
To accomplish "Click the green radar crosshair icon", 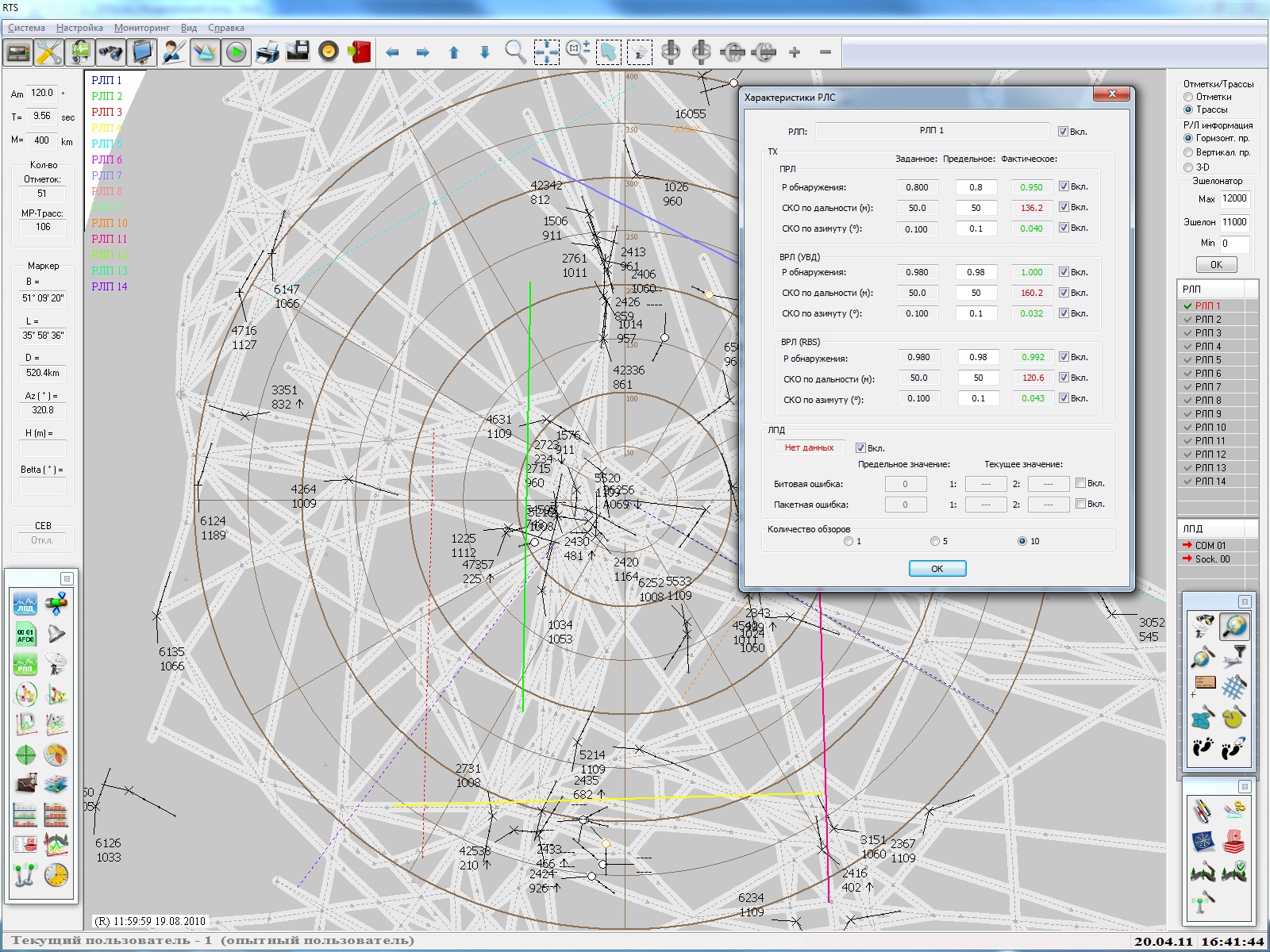I will click(25, 754).
